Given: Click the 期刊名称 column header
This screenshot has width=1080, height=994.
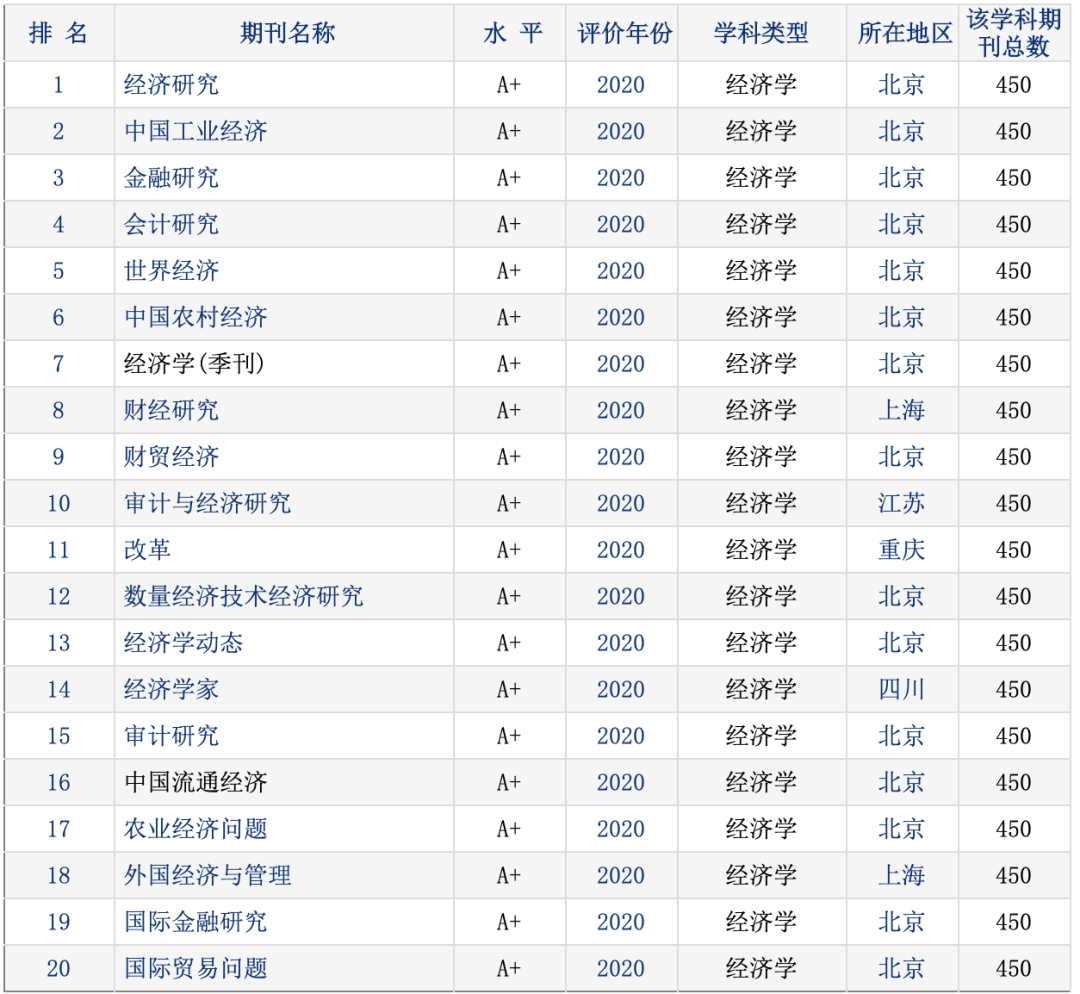Looking at the screenshot, I should point(287,33).
